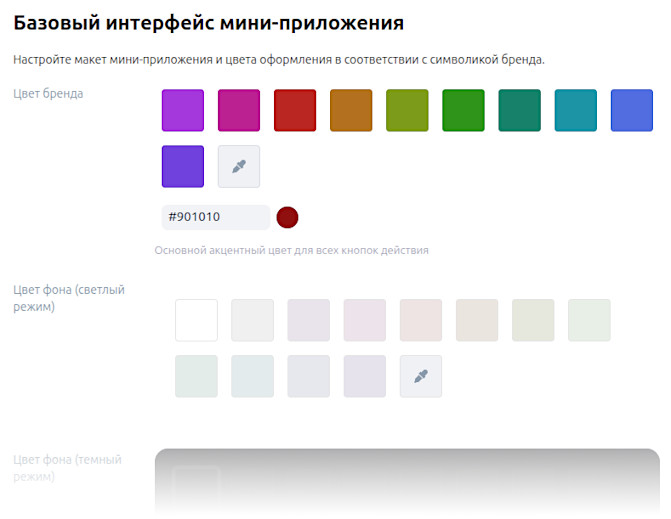Click the #901010 hex color field
The image size is (671, 519).
pos(215,217)
